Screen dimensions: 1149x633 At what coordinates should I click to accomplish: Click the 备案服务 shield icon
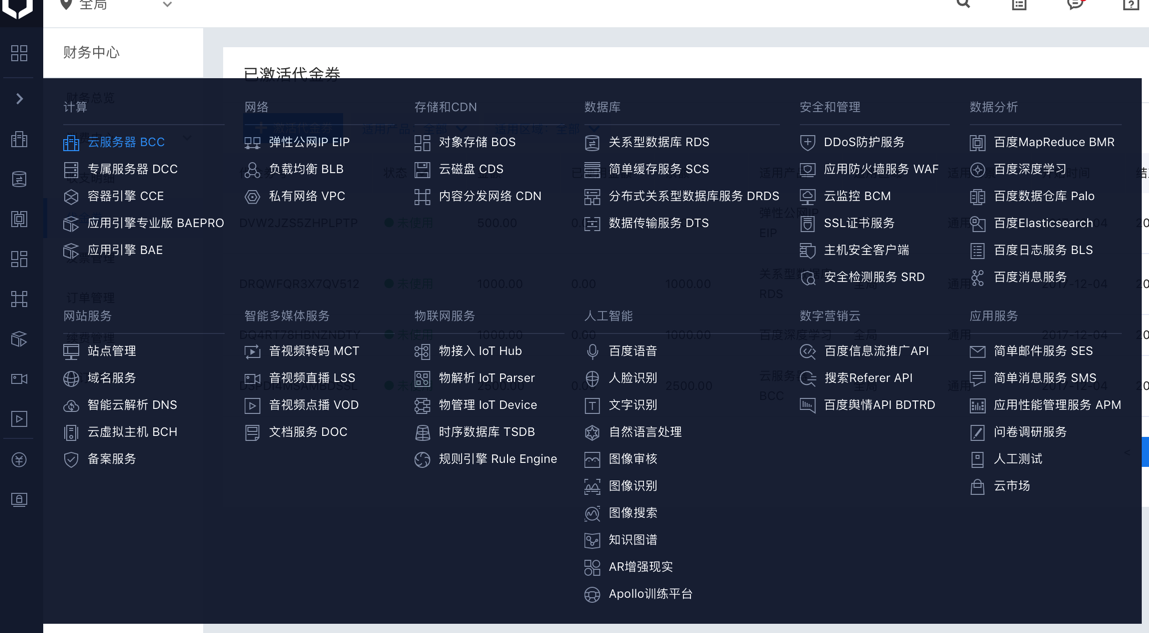(x=71, y=460)
